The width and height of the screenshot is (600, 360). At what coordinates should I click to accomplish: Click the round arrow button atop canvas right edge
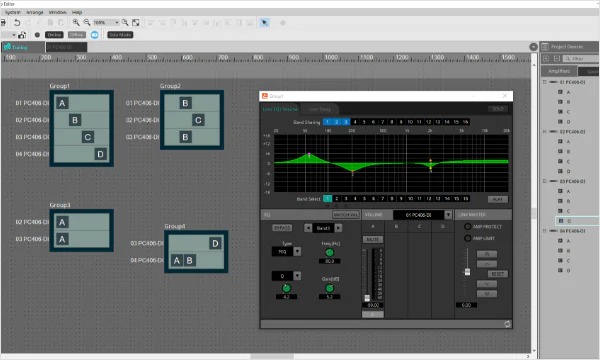pos(533,47)
